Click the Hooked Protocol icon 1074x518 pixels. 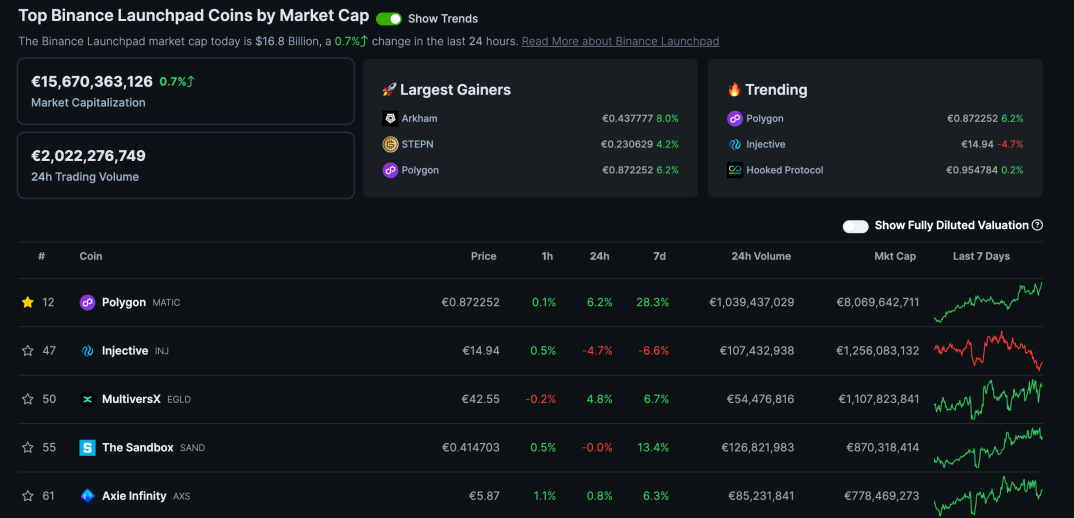tap(735, 170)
